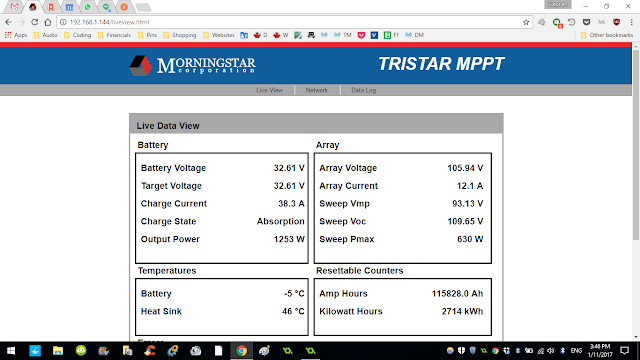Open a new browser tab

coord(143,7)
